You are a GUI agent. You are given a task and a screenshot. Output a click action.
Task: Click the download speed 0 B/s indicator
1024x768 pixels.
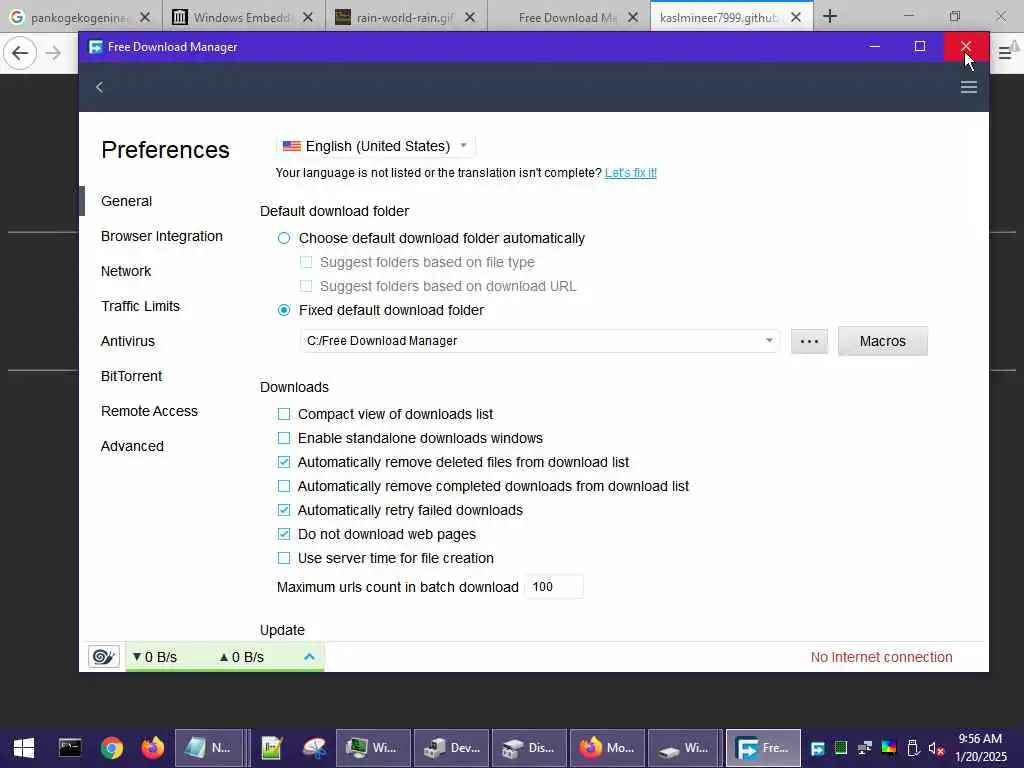pyautogui.click(x=155, y=657)
